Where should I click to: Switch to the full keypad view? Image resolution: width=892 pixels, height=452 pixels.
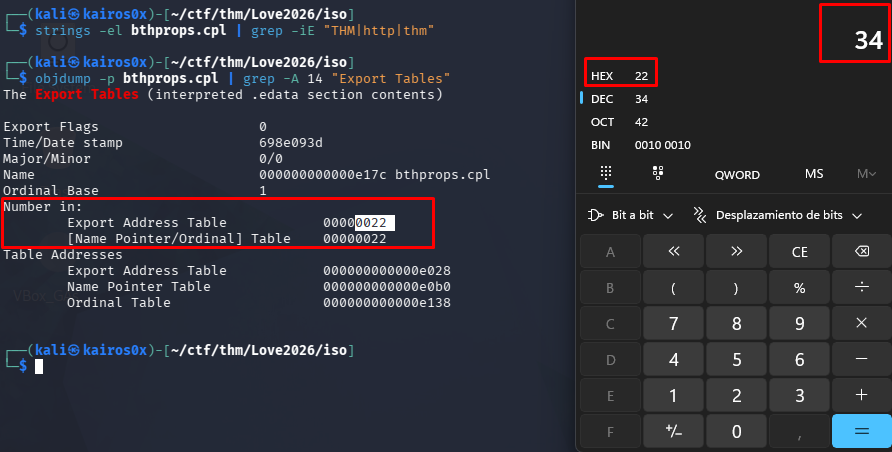[606, 174]
